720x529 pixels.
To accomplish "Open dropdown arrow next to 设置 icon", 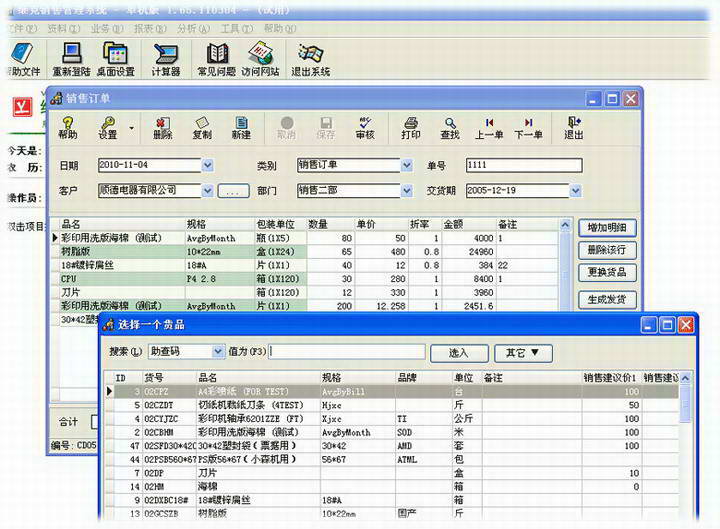I will [132, 128].
